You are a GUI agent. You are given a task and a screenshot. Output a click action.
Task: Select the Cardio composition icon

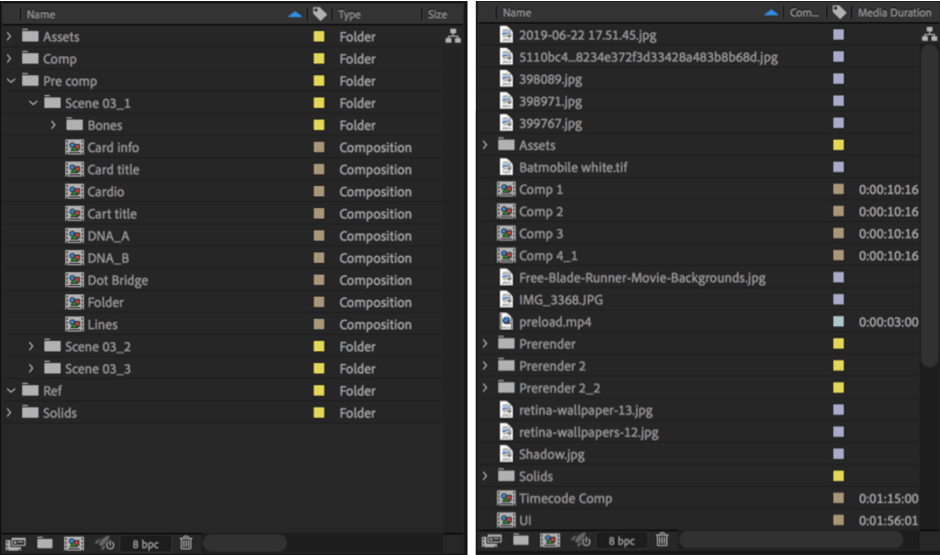(x=74, y=192)
